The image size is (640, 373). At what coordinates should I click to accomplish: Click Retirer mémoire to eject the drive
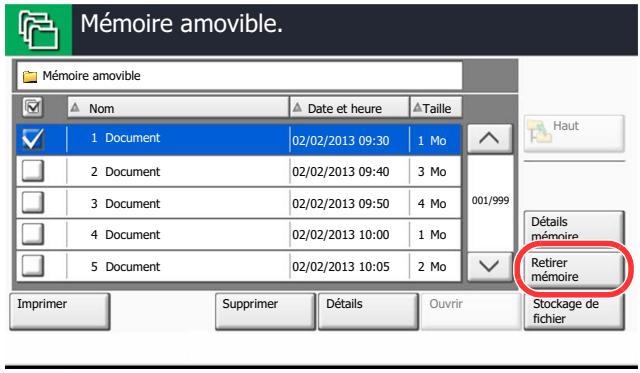click(x=574, y=269)
